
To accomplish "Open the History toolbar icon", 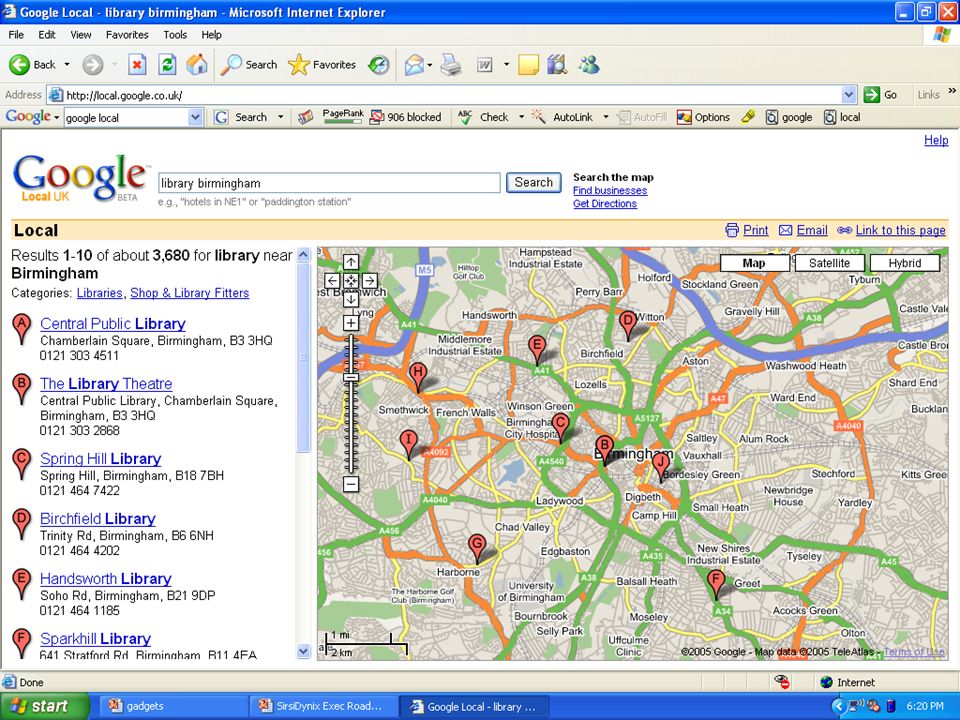I will [x=379, y=64].
